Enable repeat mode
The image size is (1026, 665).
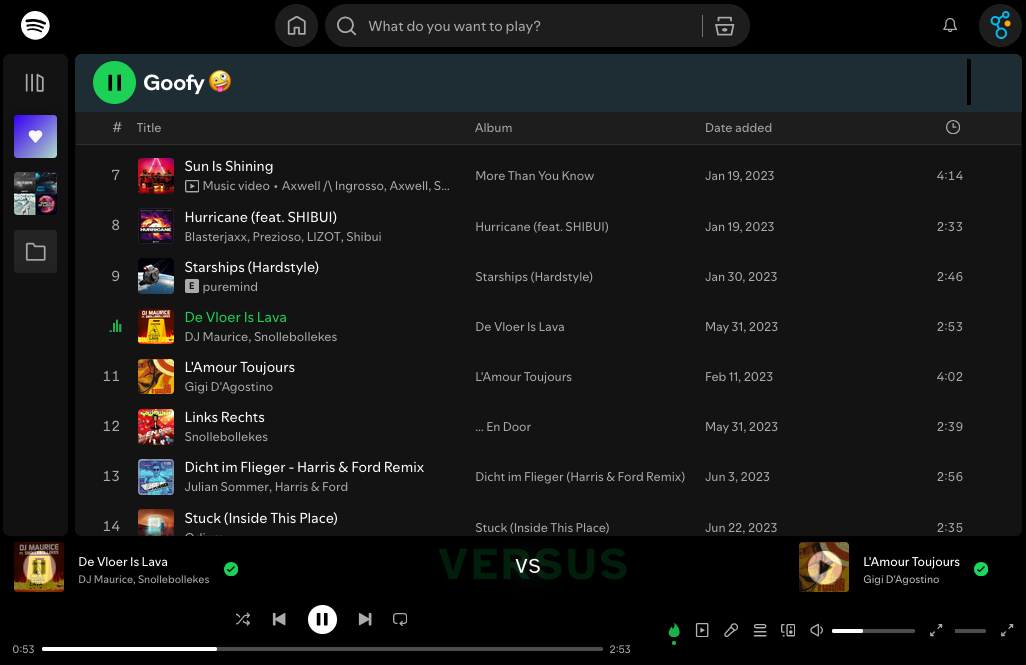tap(400, 619)
